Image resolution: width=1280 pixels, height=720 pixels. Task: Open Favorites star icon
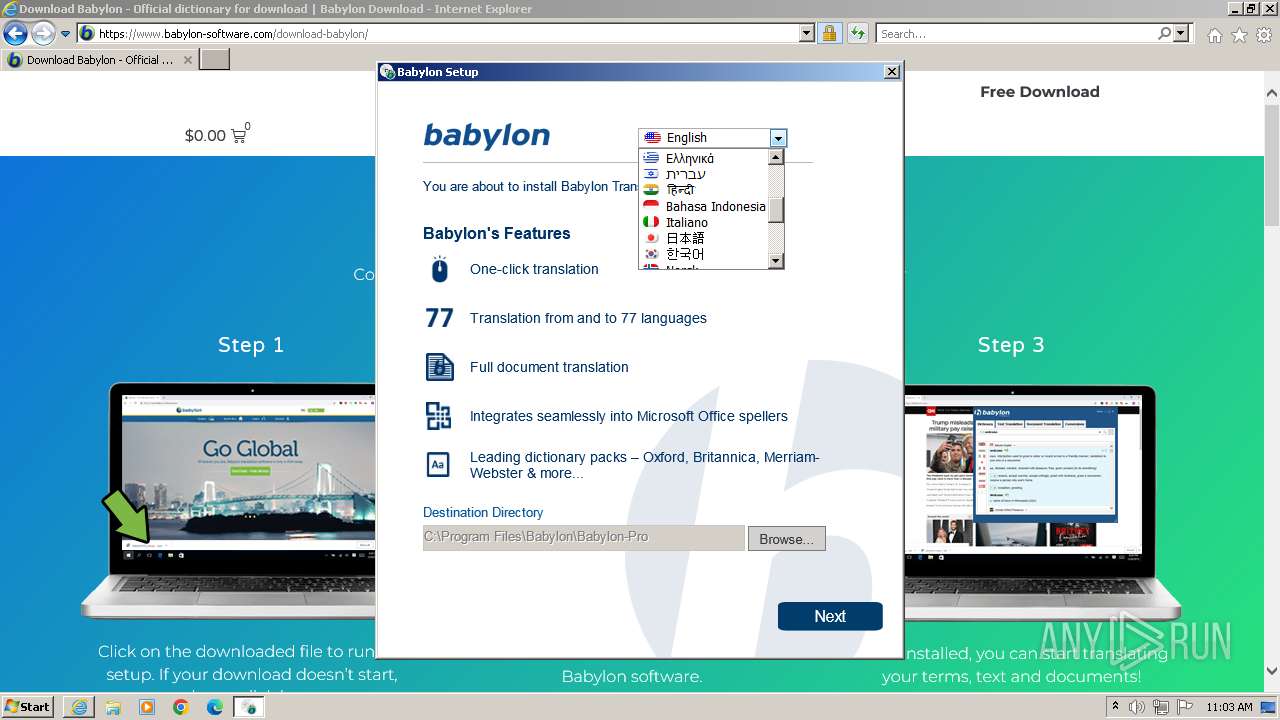1239,35
